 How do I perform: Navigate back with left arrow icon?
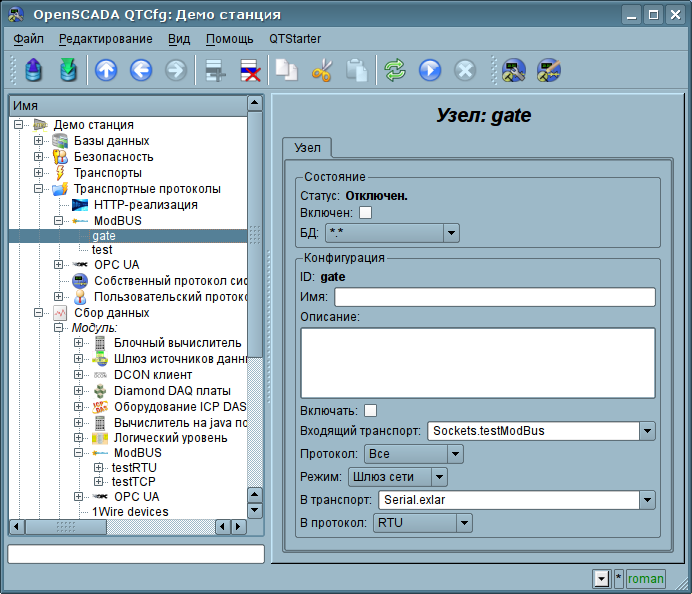(x=140, y=70)
